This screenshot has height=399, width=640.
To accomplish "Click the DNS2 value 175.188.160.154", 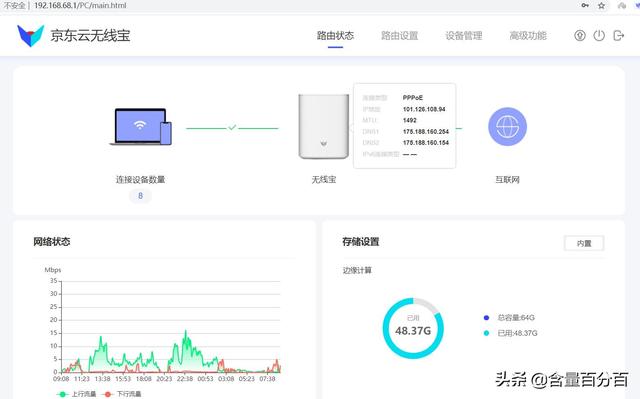I will (426, 143).
